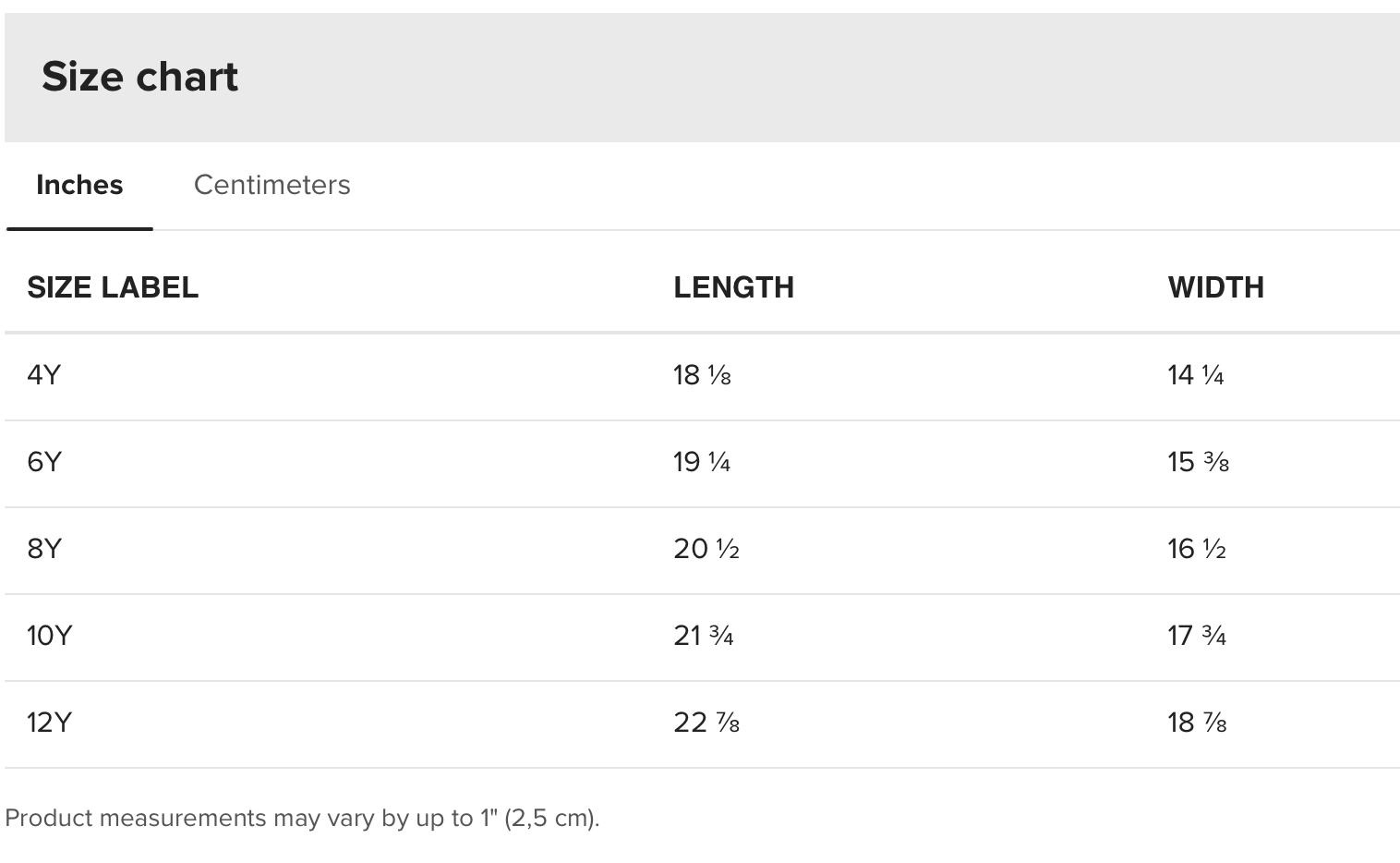Select the 8Y size label cell

coord(44,549)
